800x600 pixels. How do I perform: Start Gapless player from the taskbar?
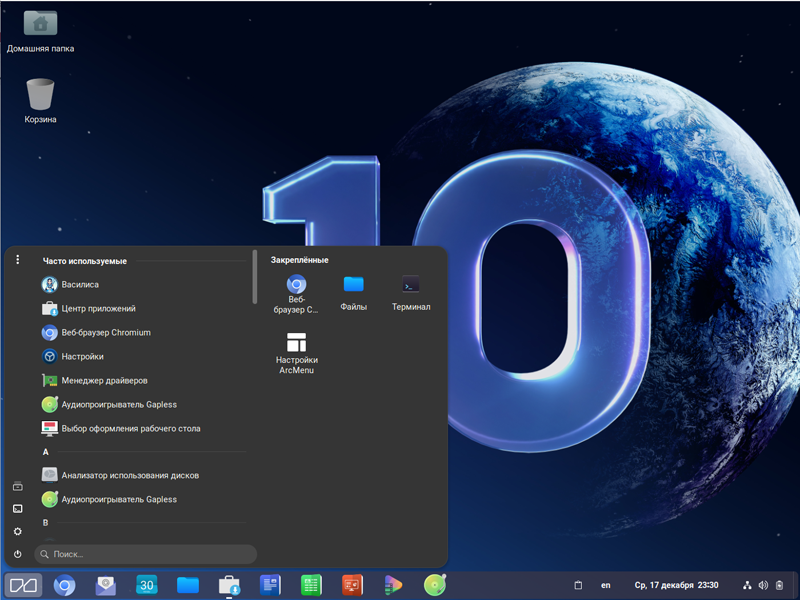tap(434, 586)
